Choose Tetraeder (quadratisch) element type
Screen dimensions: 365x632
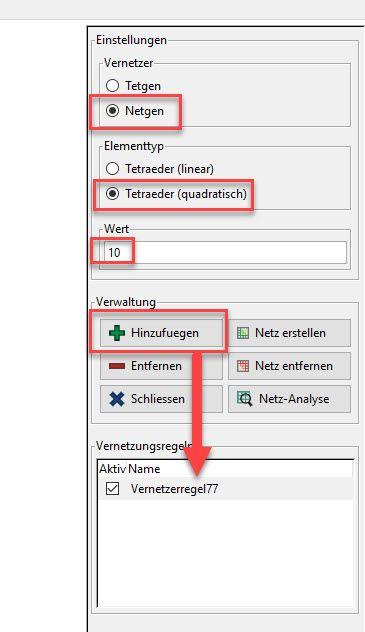pos(112,194)
